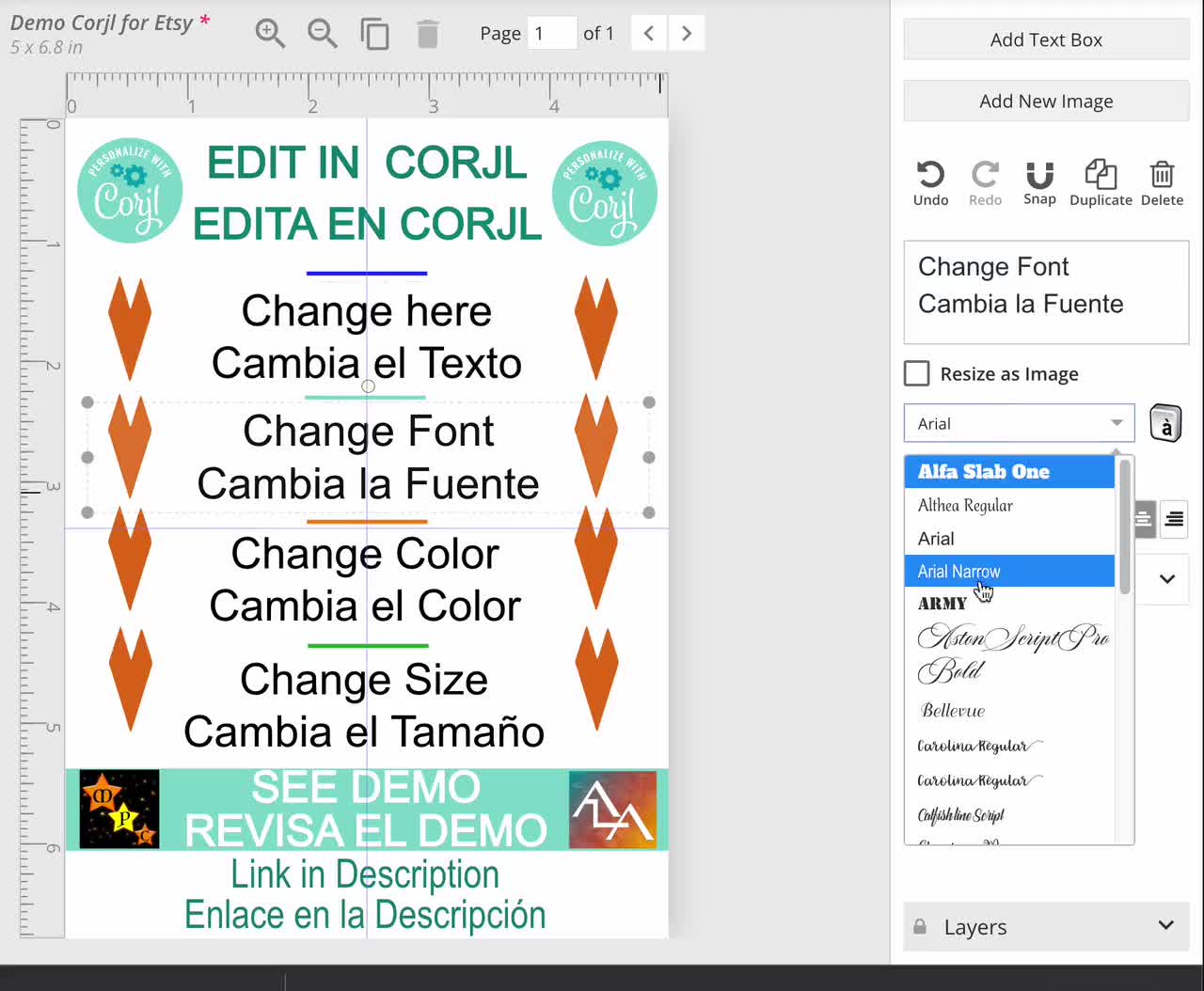Select the orange diamond left of Change Size
The width and height of the screenshot is (1204, 991).
[x=130, y=679]
